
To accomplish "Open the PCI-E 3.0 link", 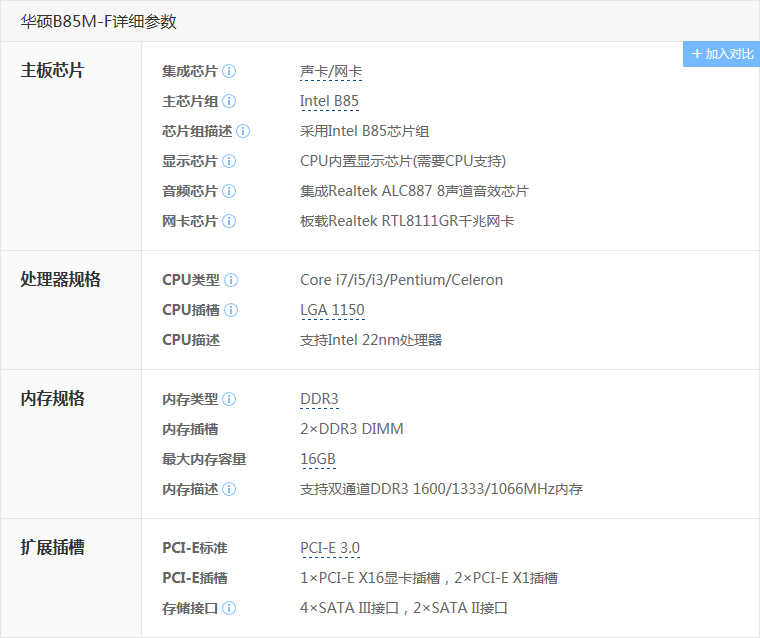I will (330, 548).
